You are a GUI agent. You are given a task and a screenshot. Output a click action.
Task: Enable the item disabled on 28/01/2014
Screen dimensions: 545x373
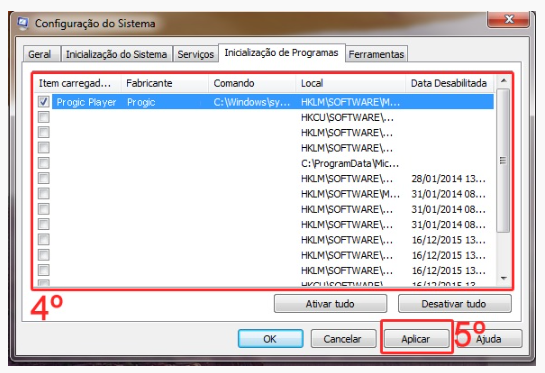43,178
